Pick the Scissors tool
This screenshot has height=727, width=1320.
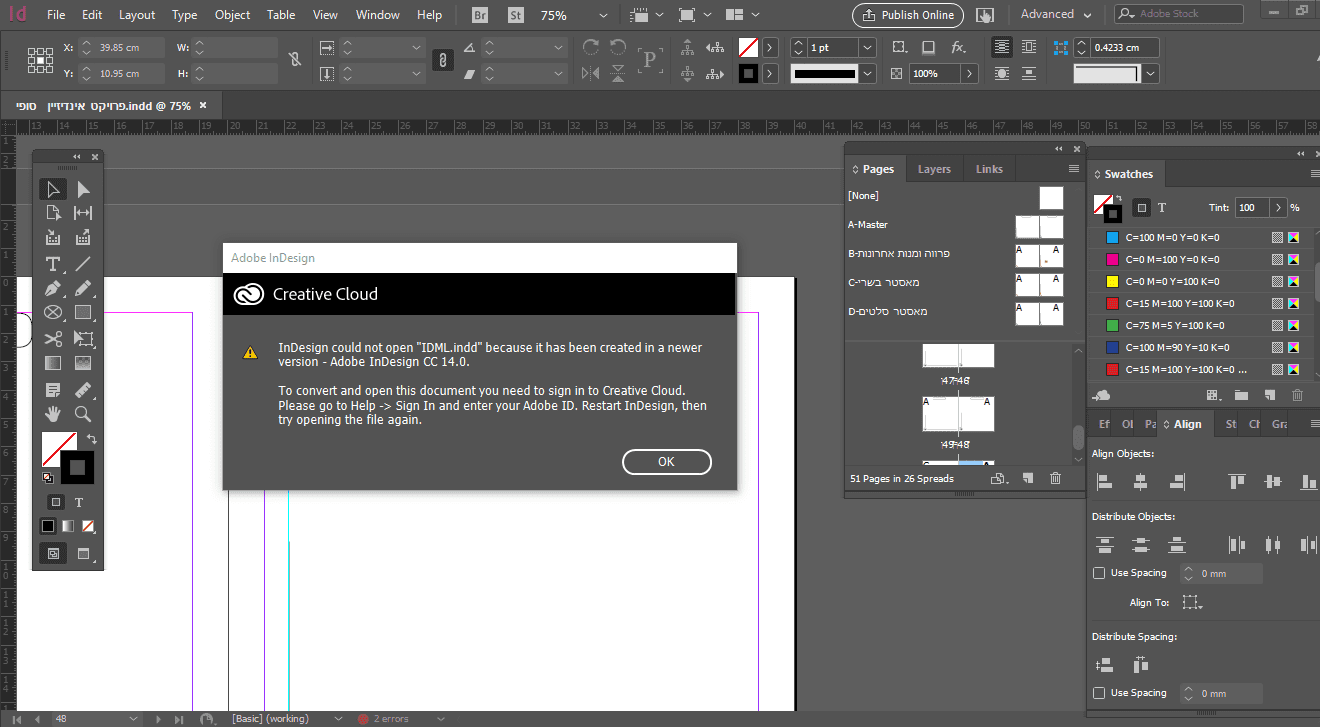click(53, 339)
